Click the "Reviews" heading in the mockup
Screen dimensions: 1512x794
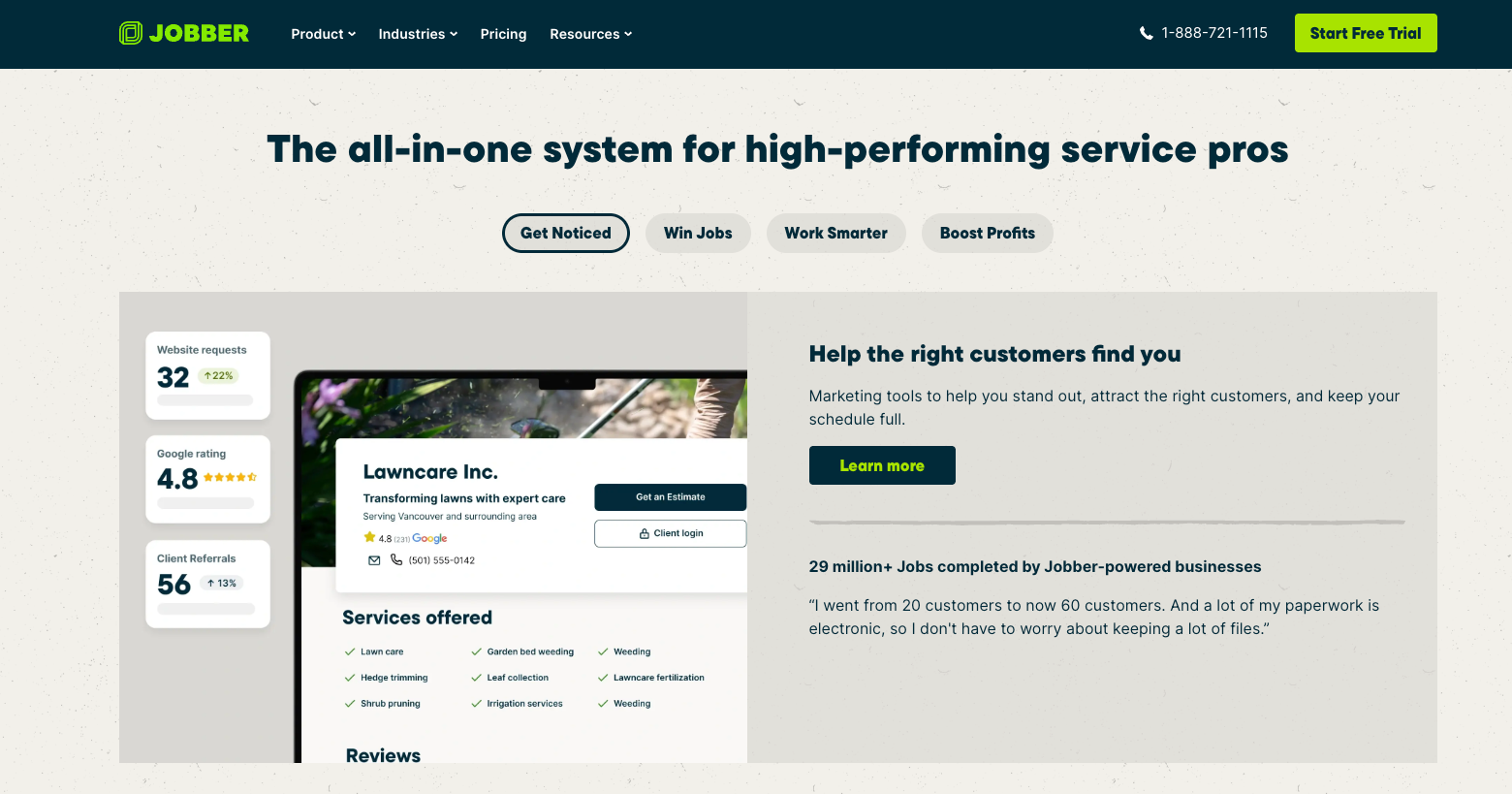coord(383,755)
